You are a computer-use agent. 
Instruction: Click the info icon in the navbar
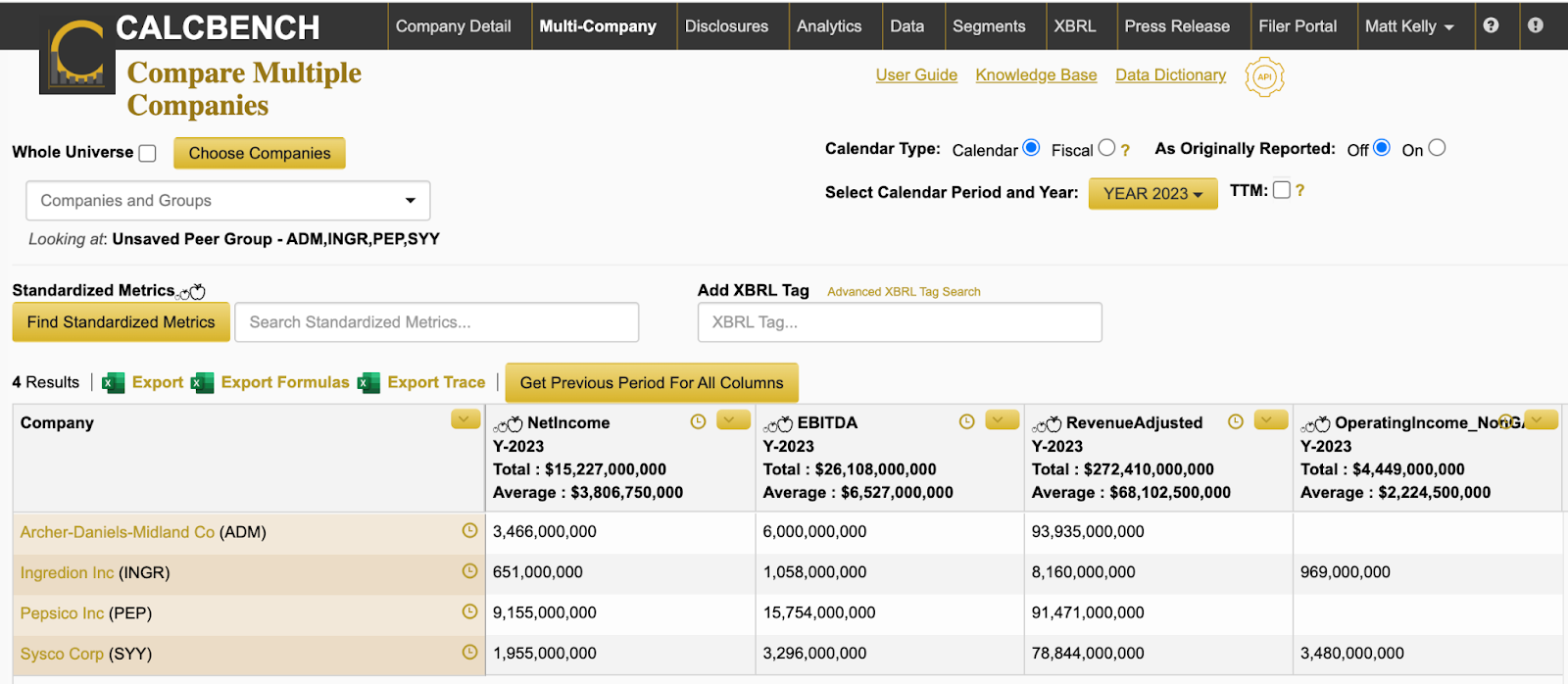click(x=1536, y=25)
